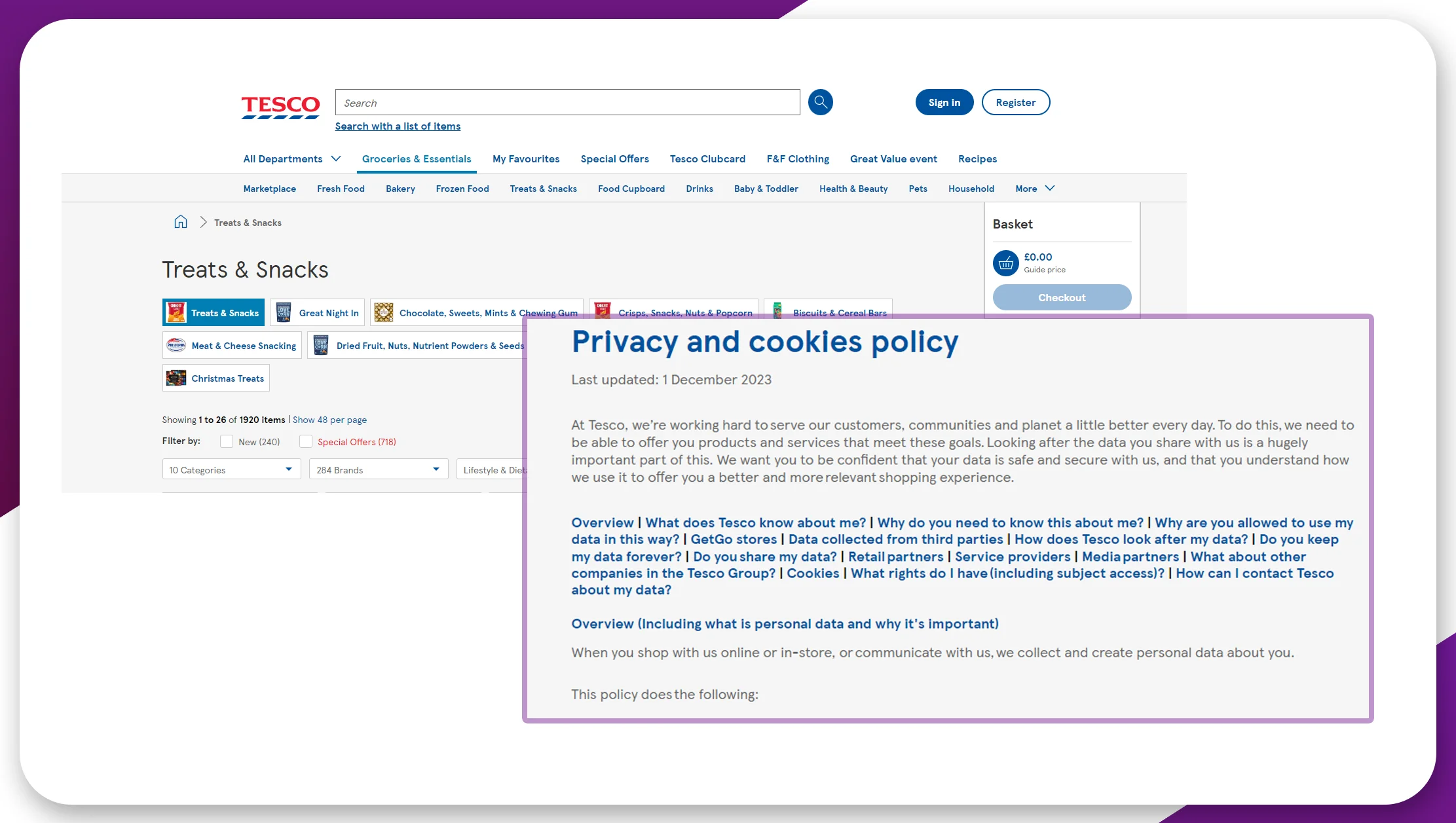Click the Retail partners link

(895, 557)
